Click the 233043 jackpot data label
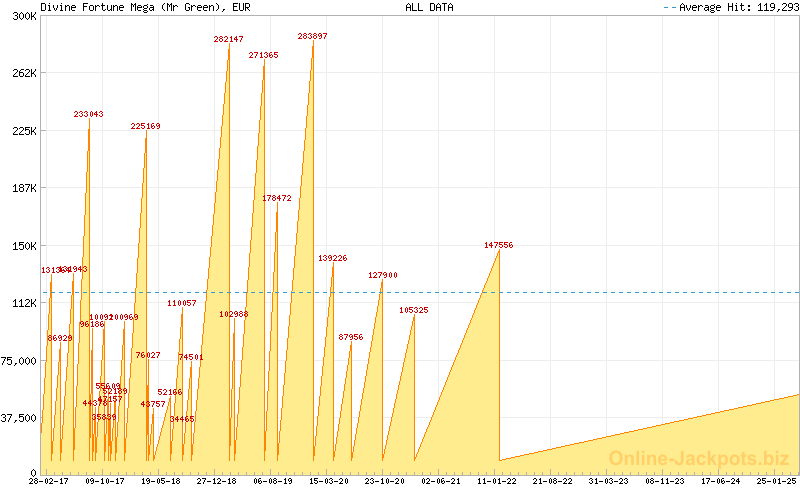The width and height of the screenshot is (800, 490). (88, 114)
